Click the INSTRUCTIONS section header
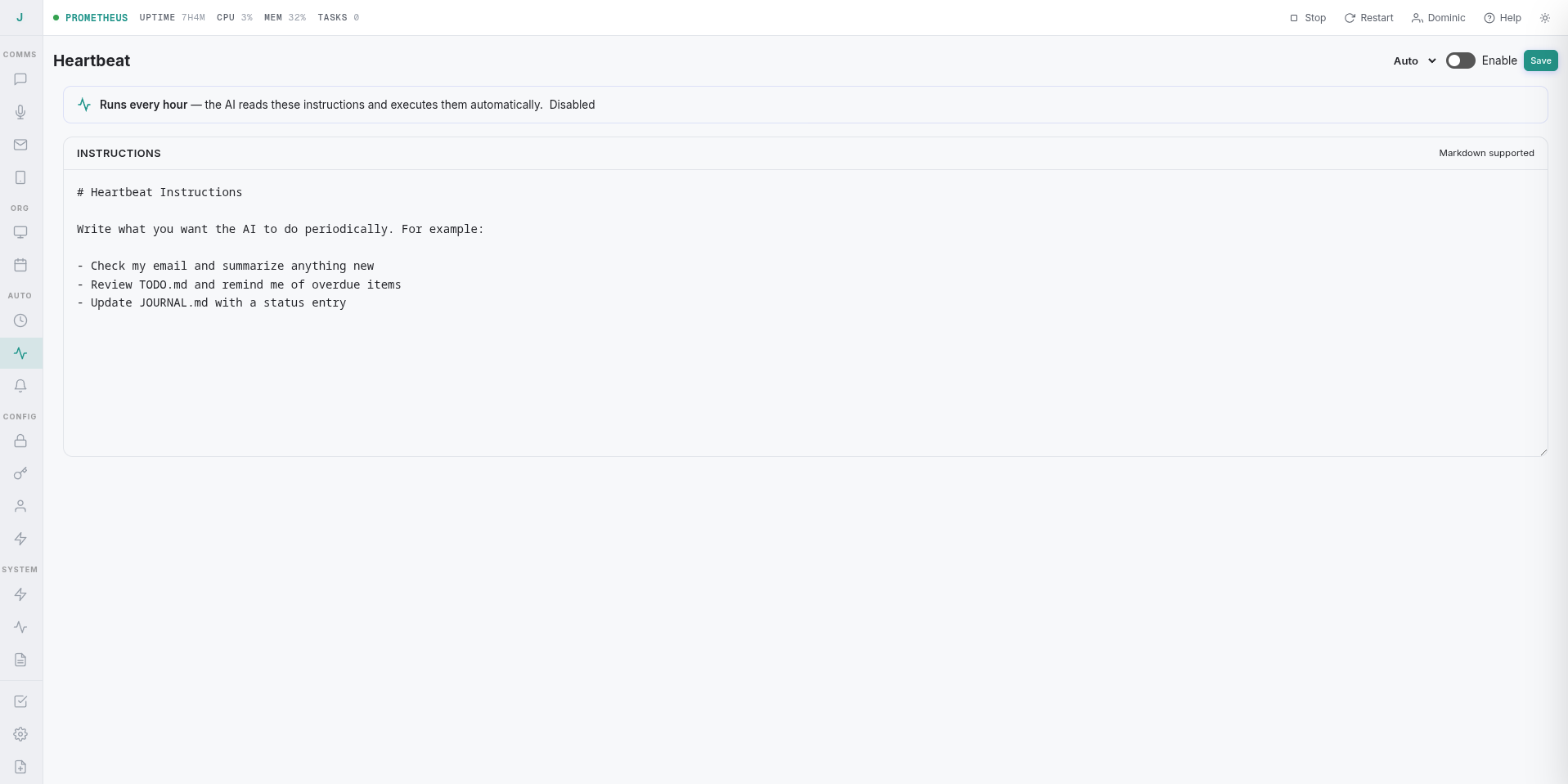 point(119,153)
